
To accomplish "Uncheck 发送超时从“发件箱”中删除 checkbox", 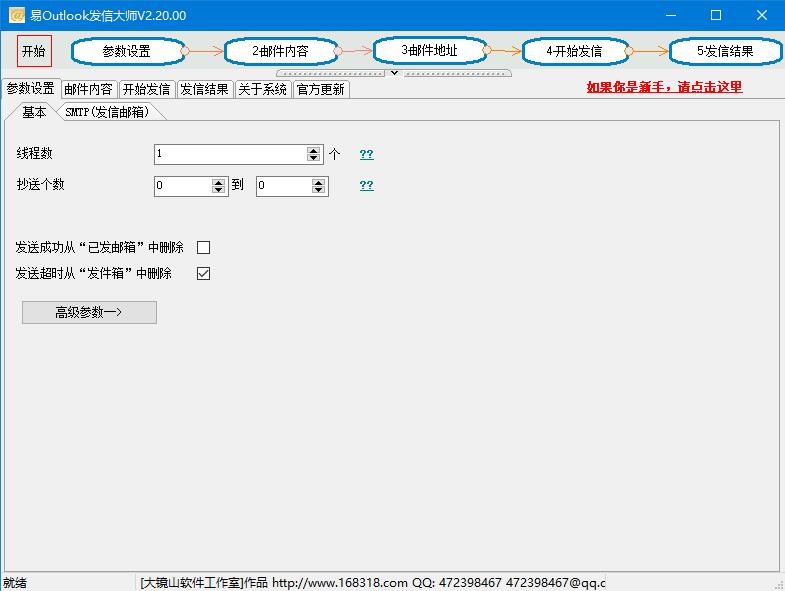I will pos(204,273).
